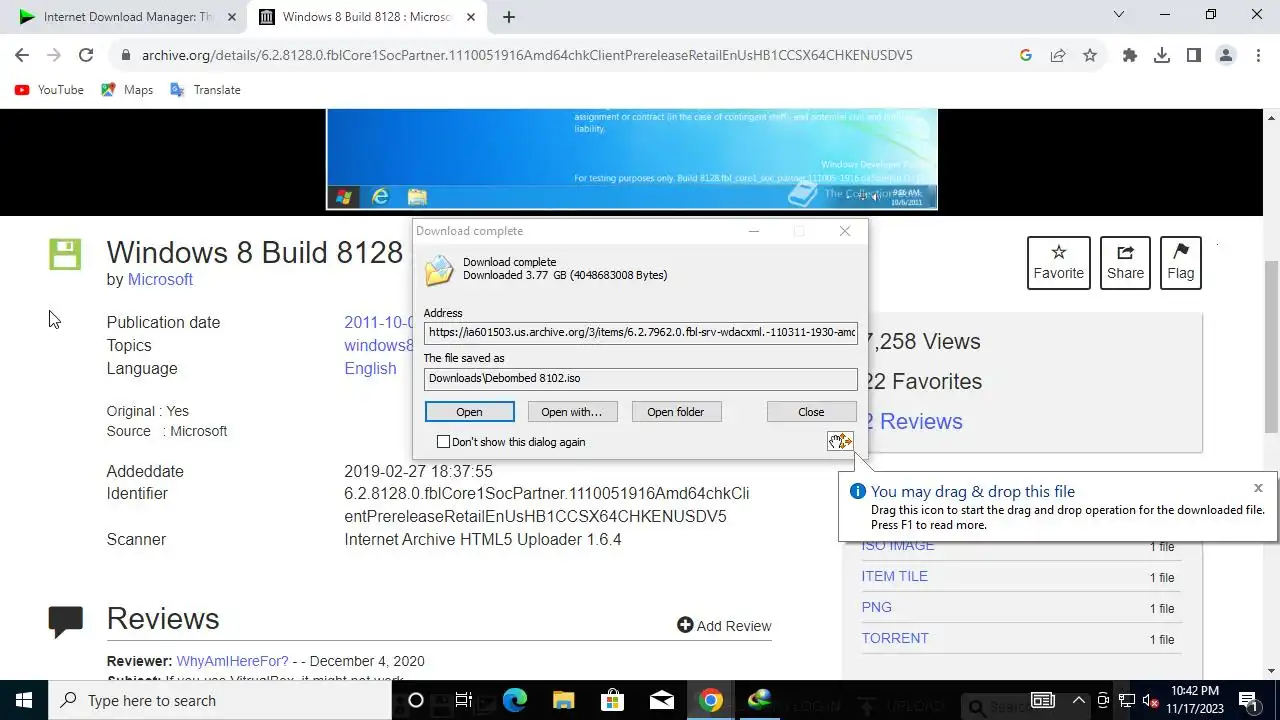Click the taskbar clock showing 10:42 PM
1280x720 pixels.
tap(1195, 700)
